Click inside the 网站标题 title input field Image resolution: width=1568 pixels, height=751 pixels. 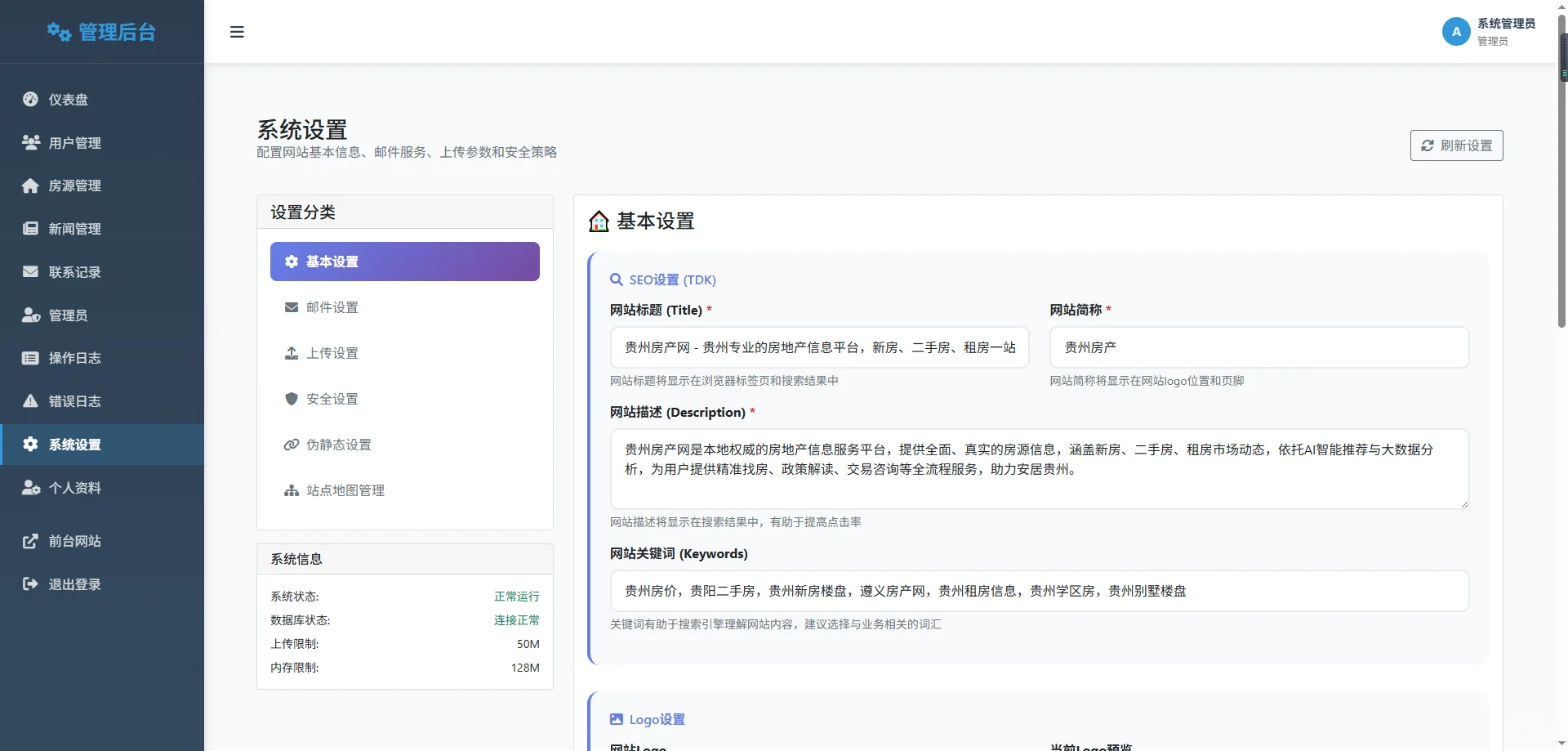(x=819, y=347)
